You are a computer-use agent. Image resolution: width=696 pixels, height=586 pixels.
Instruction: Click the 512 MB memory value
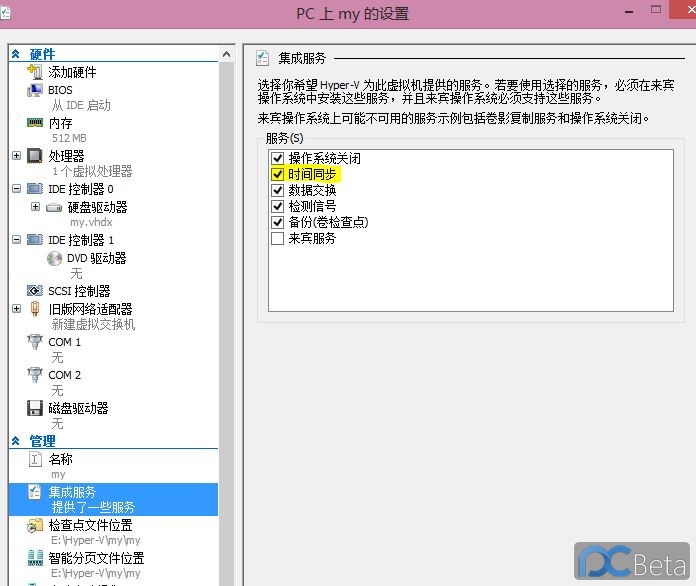pyautogui.click(x=69, y=138)
